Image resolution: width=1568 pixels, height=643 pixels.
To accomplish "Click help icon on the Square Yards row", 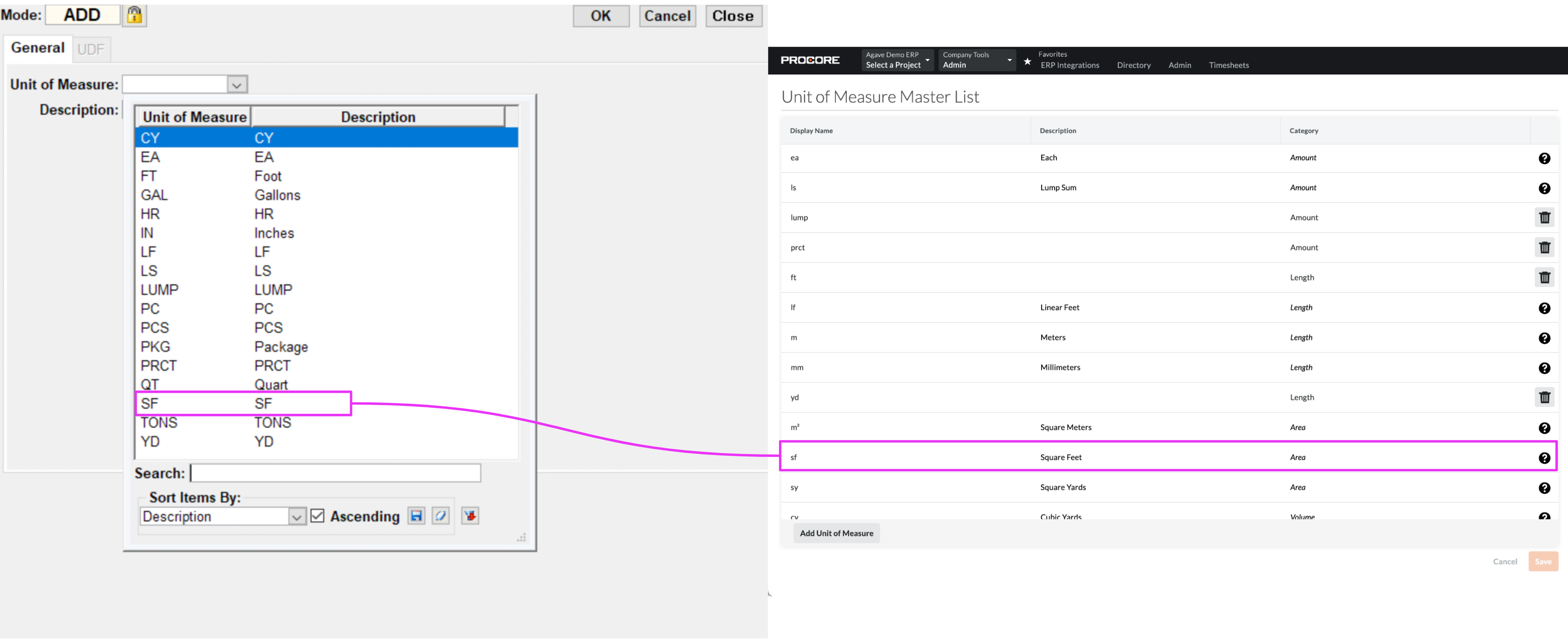I will [1544, 487].
